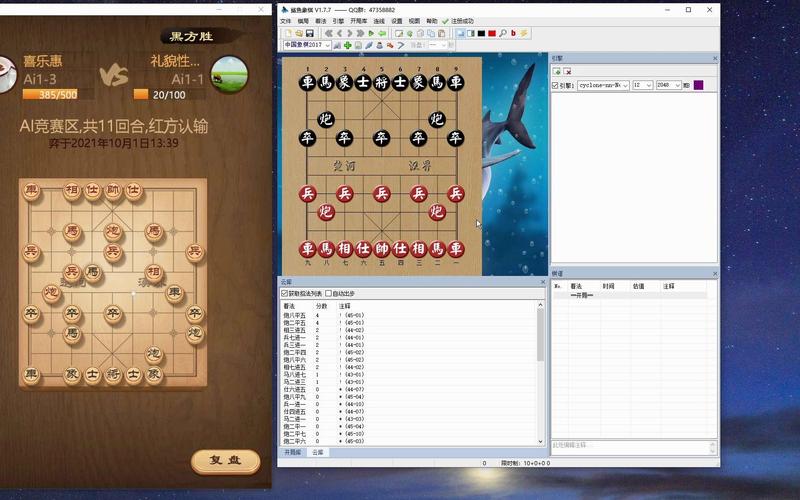
Task: Click the edit board pencil icon
Action: (399, 33)
